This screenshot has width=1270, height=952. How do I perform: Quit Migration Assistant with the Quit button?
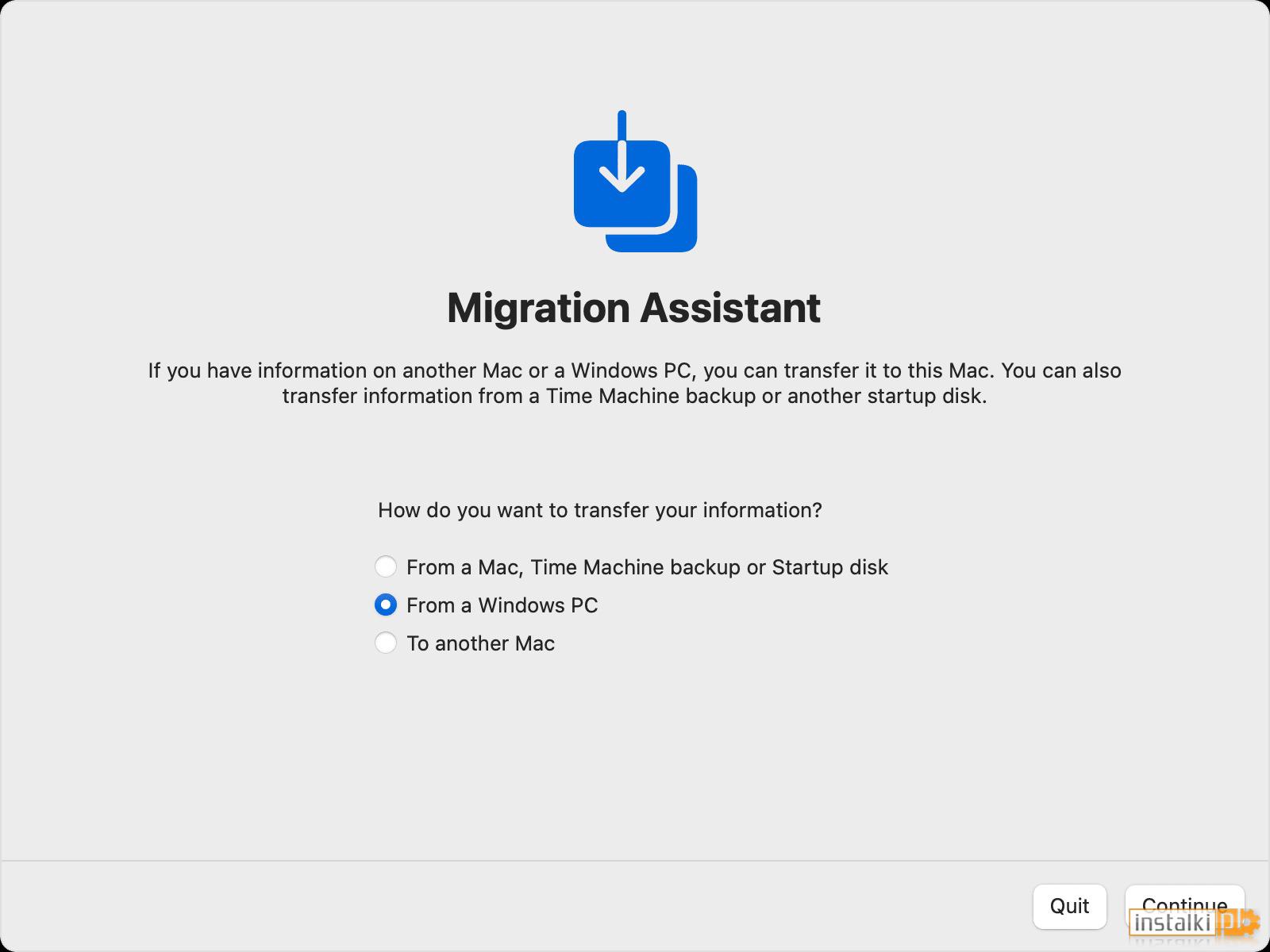point(1069,906)
